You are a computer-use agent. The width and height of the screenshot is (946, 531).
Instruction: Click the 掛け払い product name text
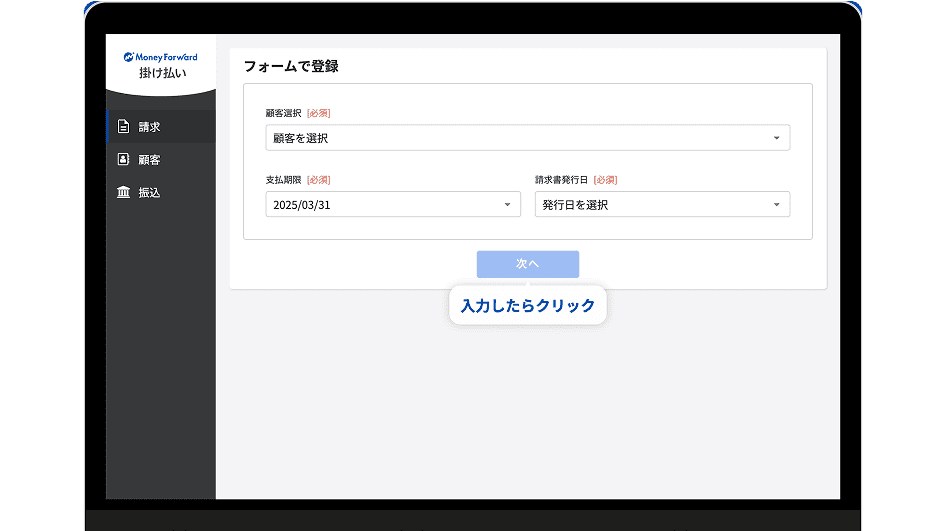(162, 73)
